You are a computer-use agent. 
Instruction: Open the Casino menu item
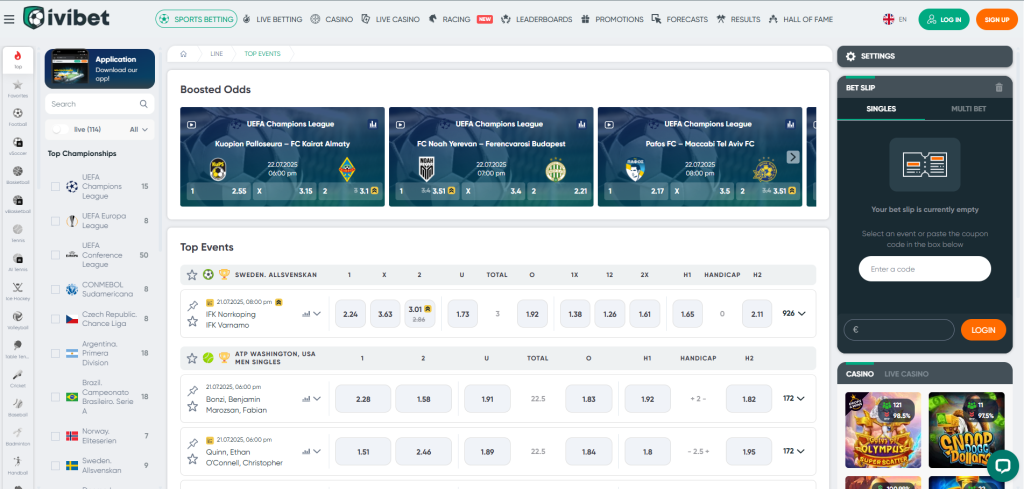[332, 20]
